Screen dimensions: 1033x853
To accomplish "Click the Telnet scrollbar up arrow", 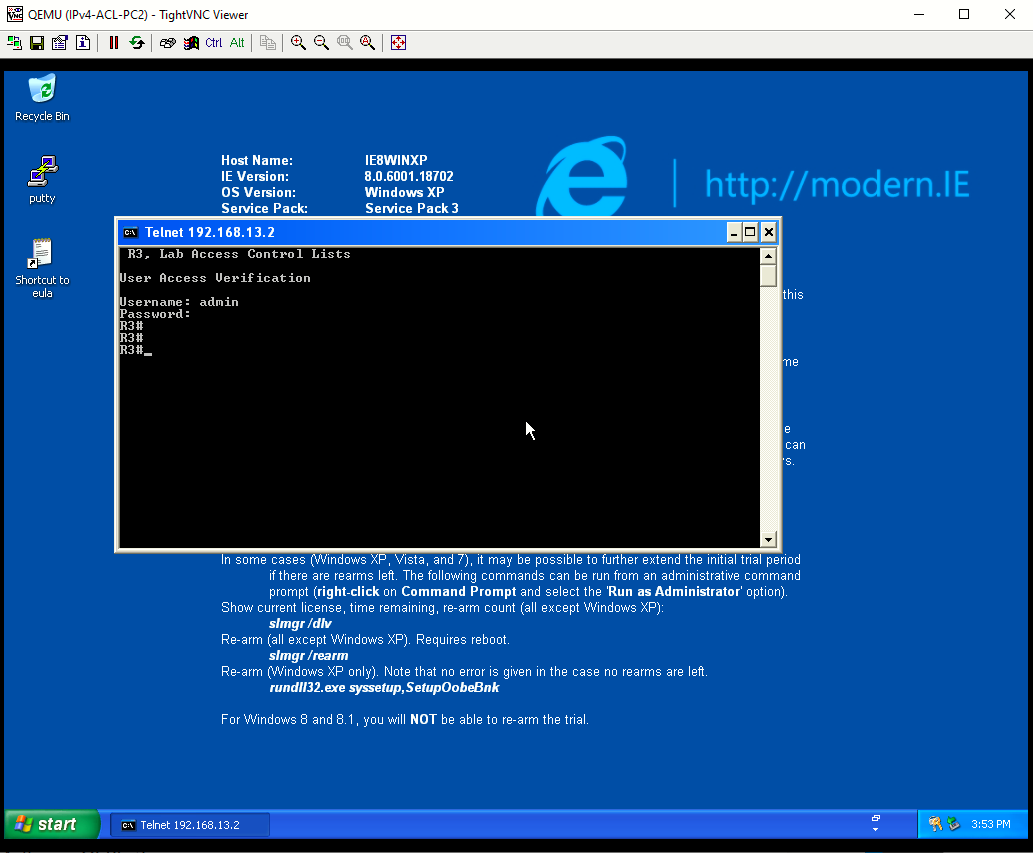I will (768, 256).
